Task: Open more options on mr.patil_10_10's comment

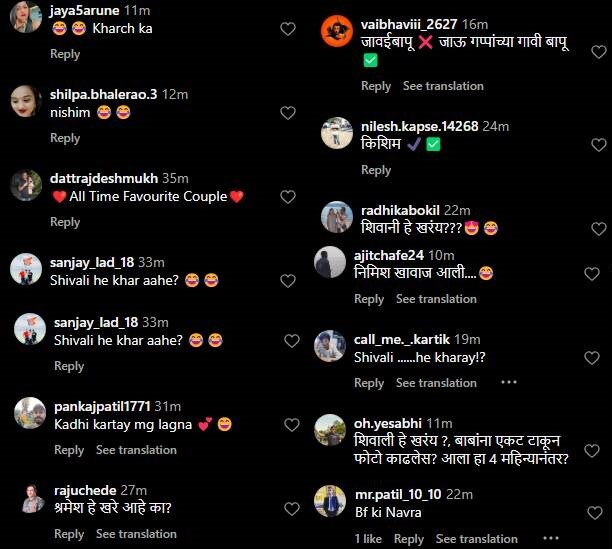Action: [551, 538]
